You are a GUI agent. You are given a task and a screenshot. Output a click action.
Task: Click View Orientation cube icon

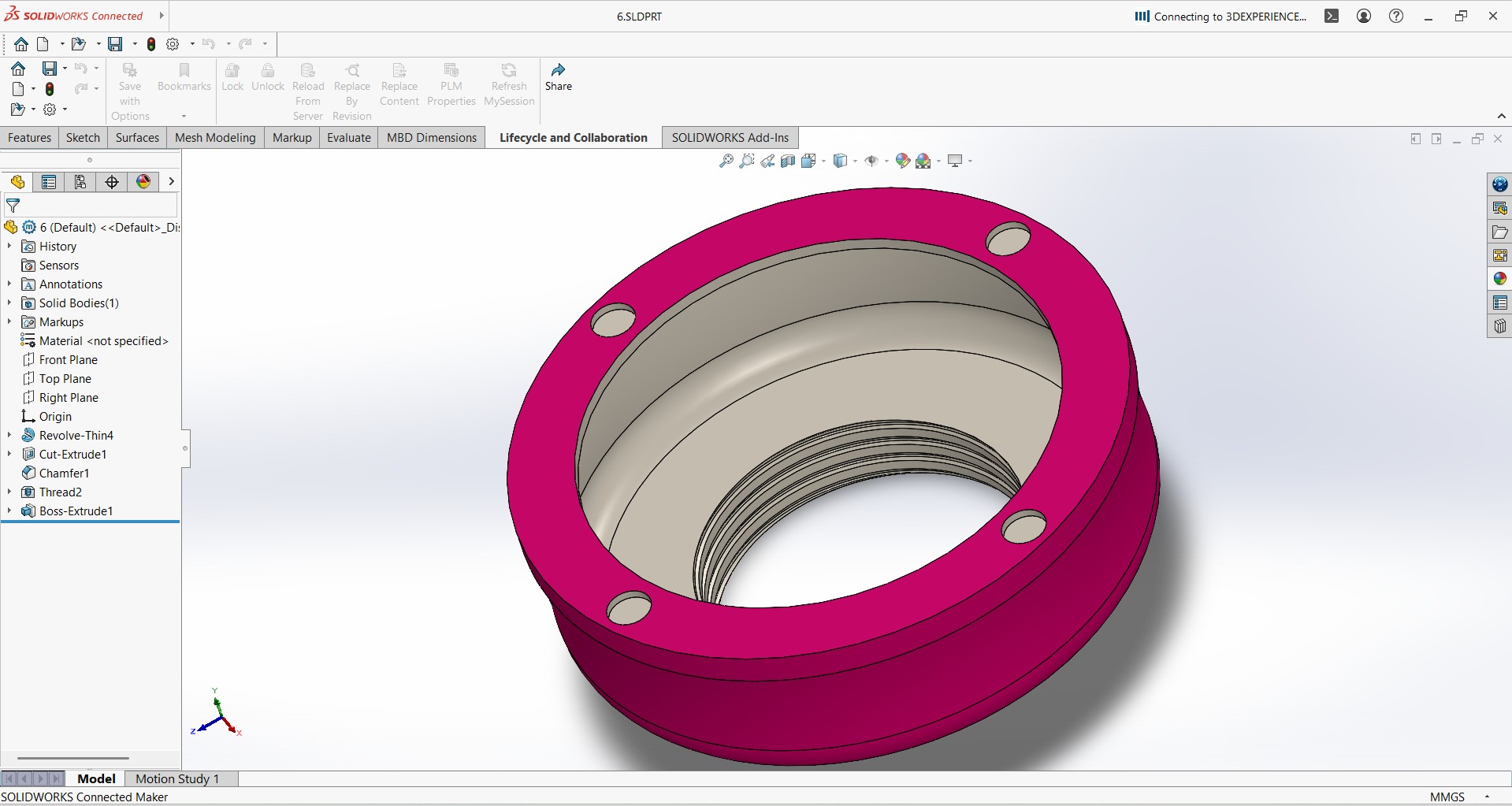(808, 161)
